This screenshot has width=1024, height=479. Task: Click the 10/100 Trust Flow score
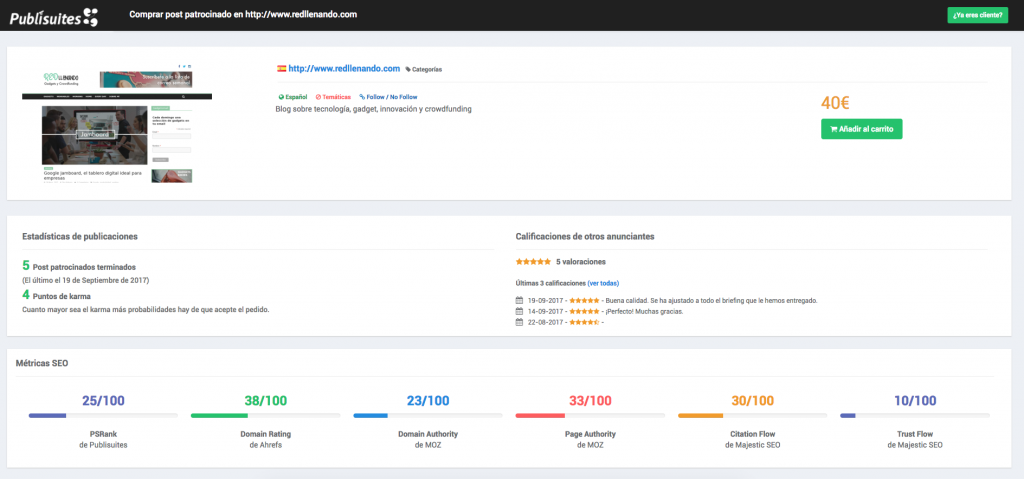tap(915, 401)
